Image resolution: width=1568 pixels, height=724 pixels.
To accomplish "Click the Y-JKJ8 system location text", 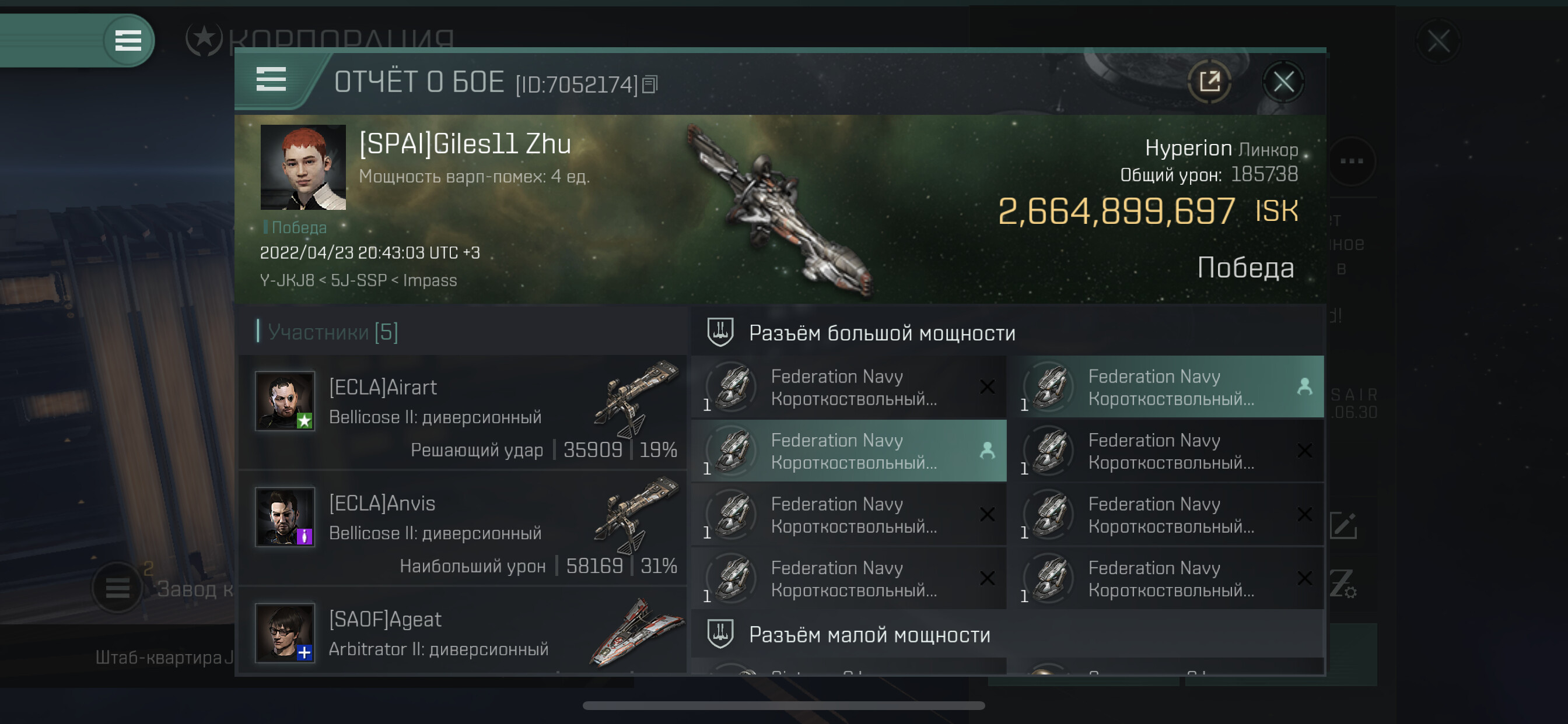I will (286, 280).
